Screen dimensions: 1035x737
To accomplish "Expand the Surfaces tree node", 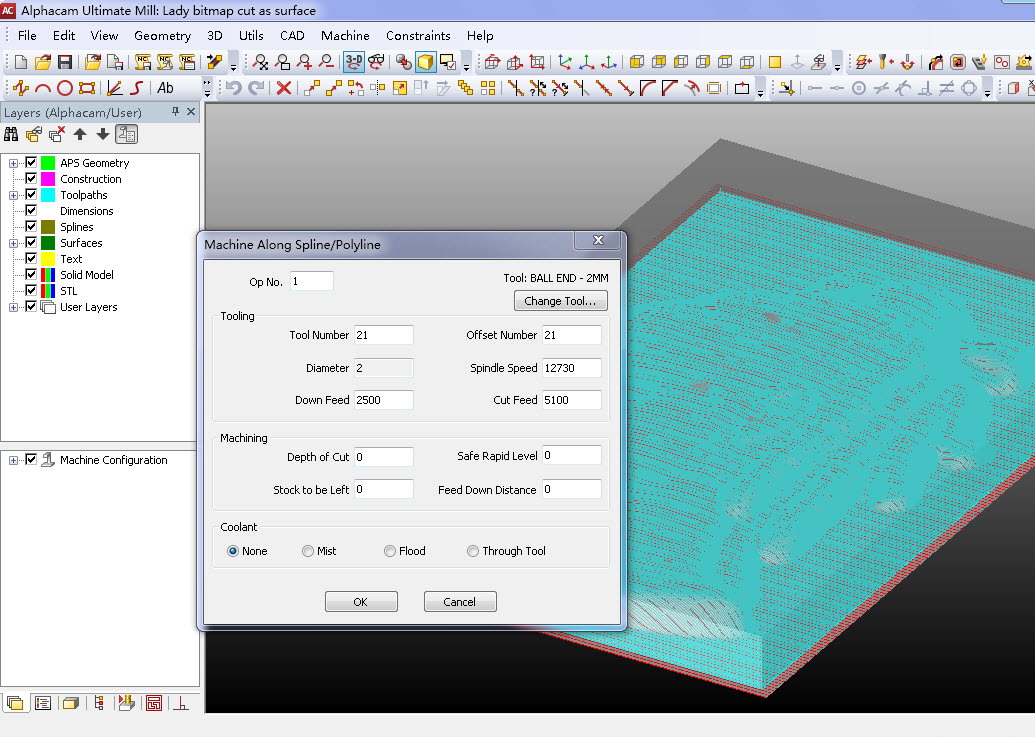I will coord(13,243).
